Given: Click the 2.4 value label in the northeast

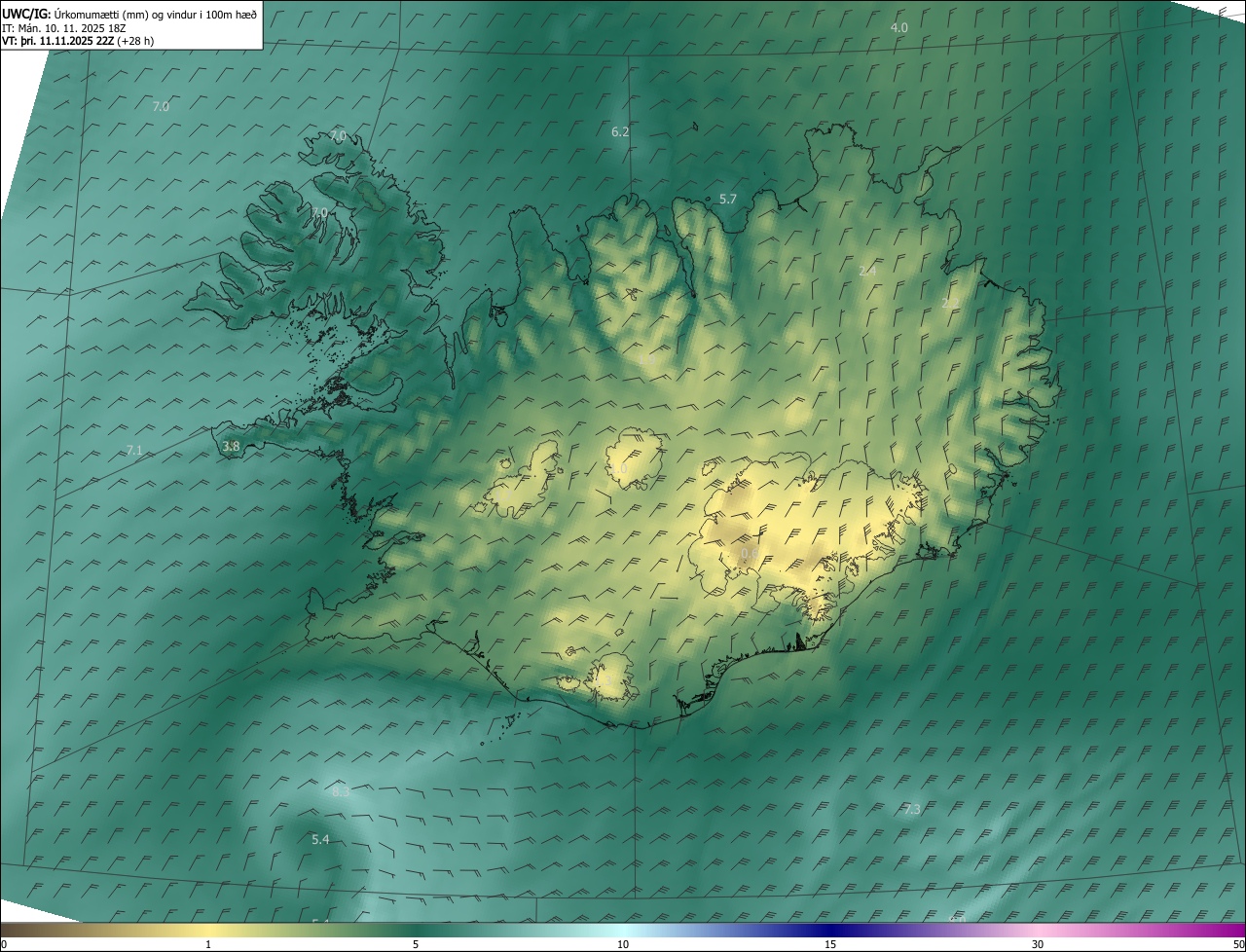Looking at the screenshot, I should click(867, 271).
